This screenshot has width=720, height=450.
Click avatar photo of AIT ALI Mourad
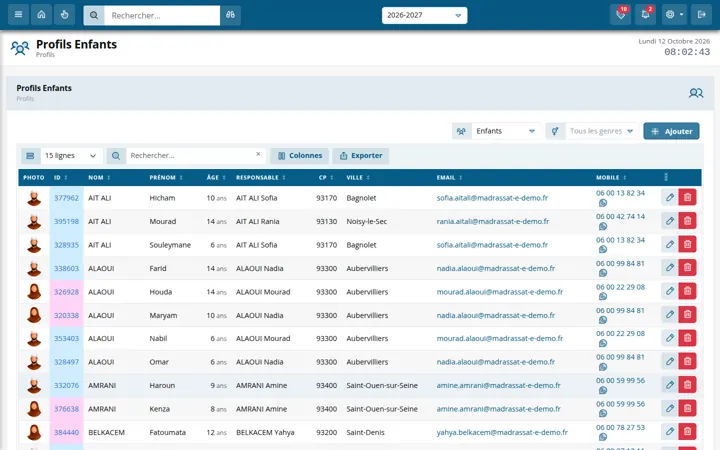34,221
